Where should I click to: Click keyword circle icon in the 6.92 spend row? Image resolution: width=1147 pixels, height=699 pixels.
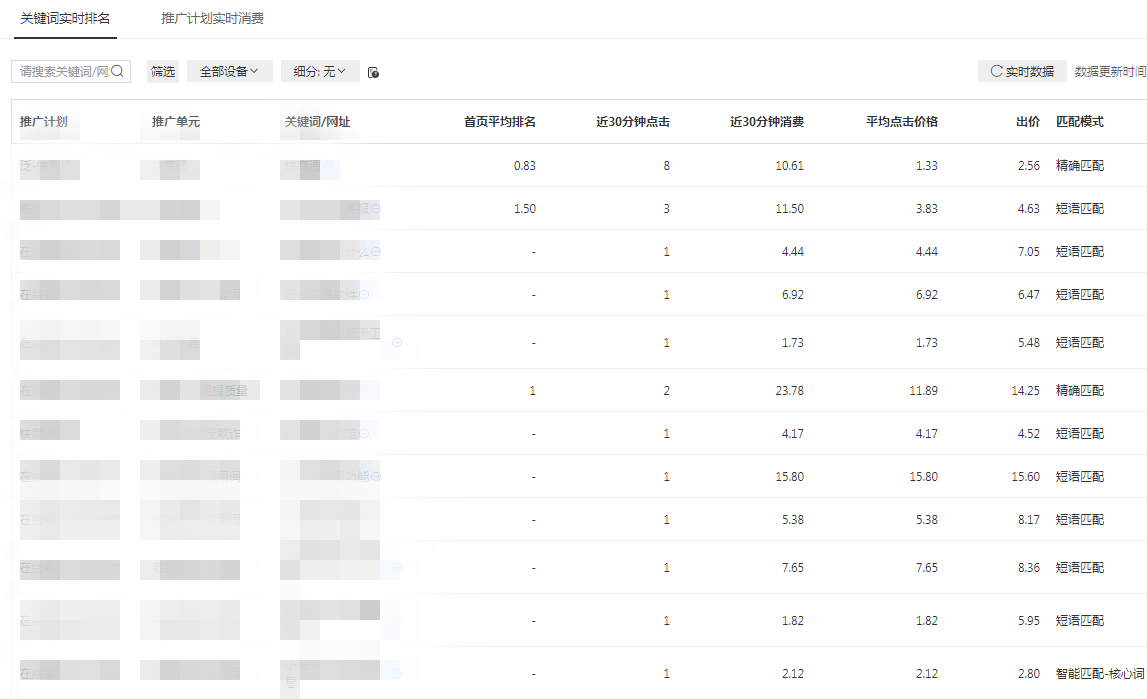[x=365, y=294]
